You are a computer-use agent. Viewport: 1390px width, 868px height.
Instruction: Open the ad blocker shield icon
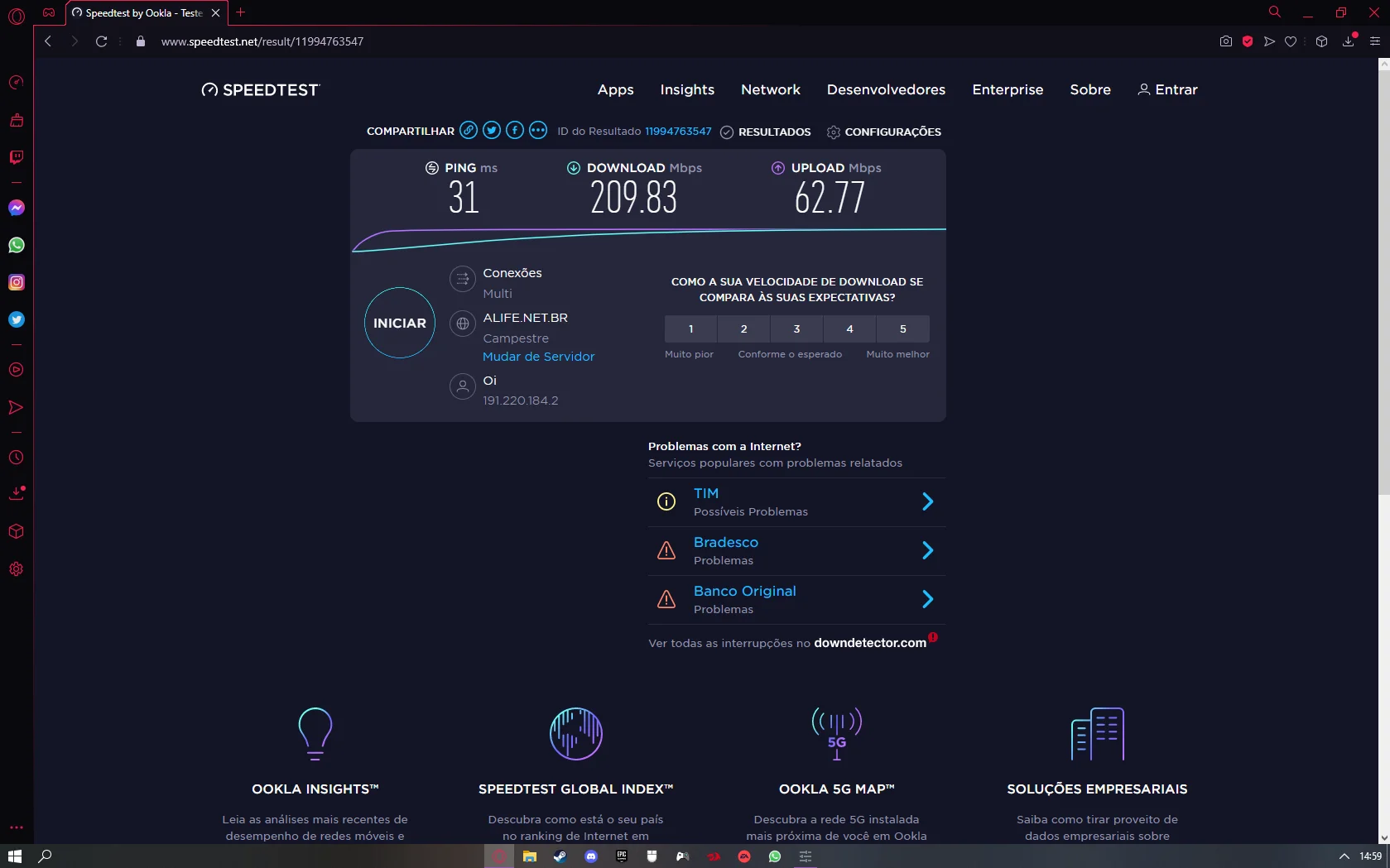tap(1248, 41)
